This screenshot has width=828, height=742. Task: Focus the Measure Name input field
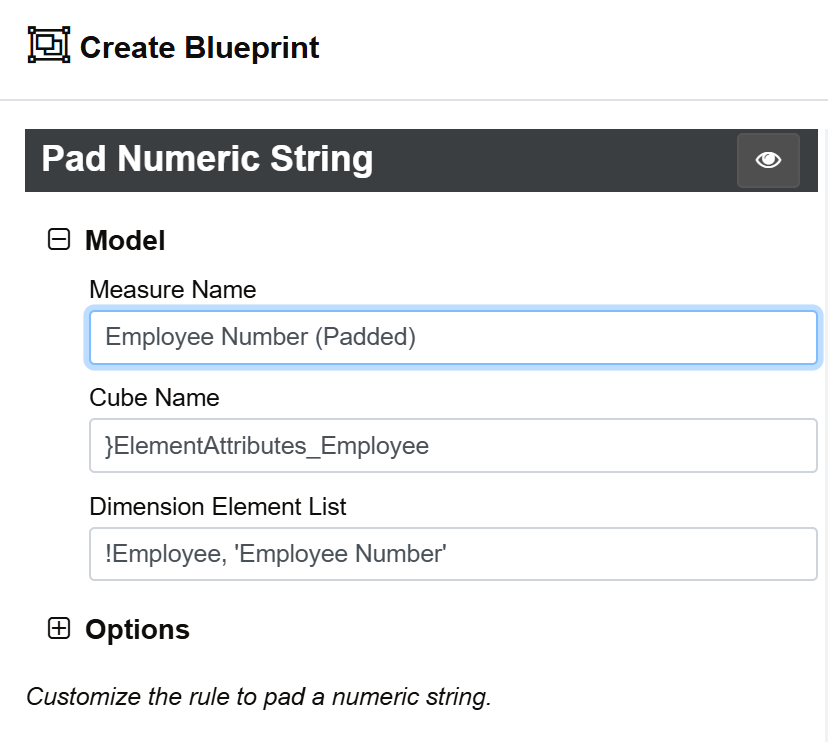pos(453,337)
